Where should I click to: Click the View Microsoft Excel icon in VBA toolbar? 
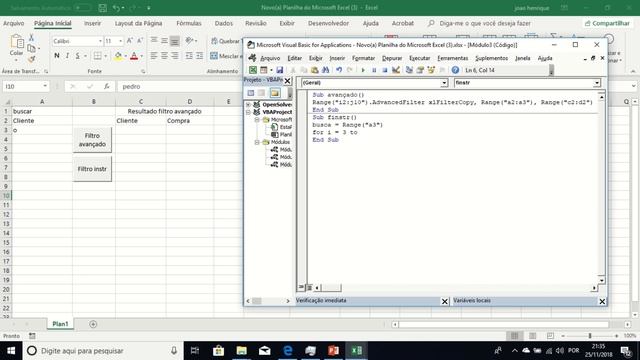[x=253, y=70]
